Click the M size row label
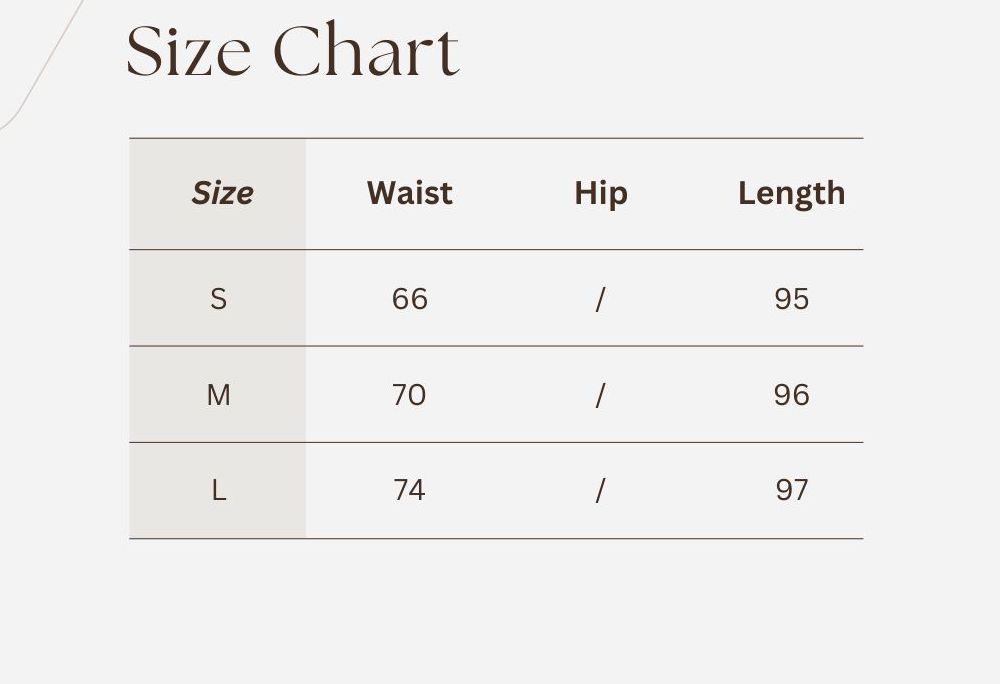 (x=218, y=395)
